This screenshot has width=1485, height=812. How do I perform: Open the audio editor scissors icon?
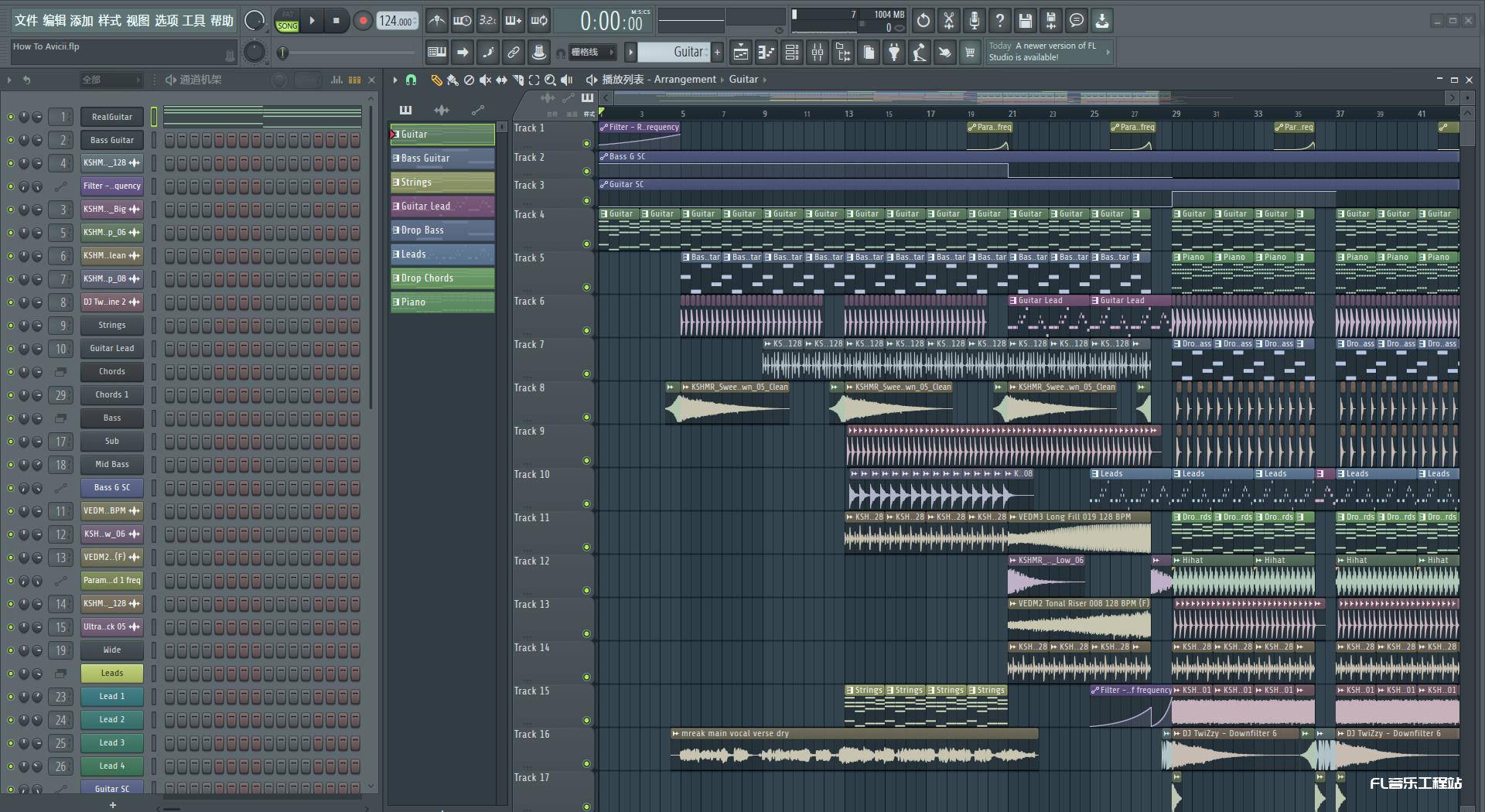948,21
